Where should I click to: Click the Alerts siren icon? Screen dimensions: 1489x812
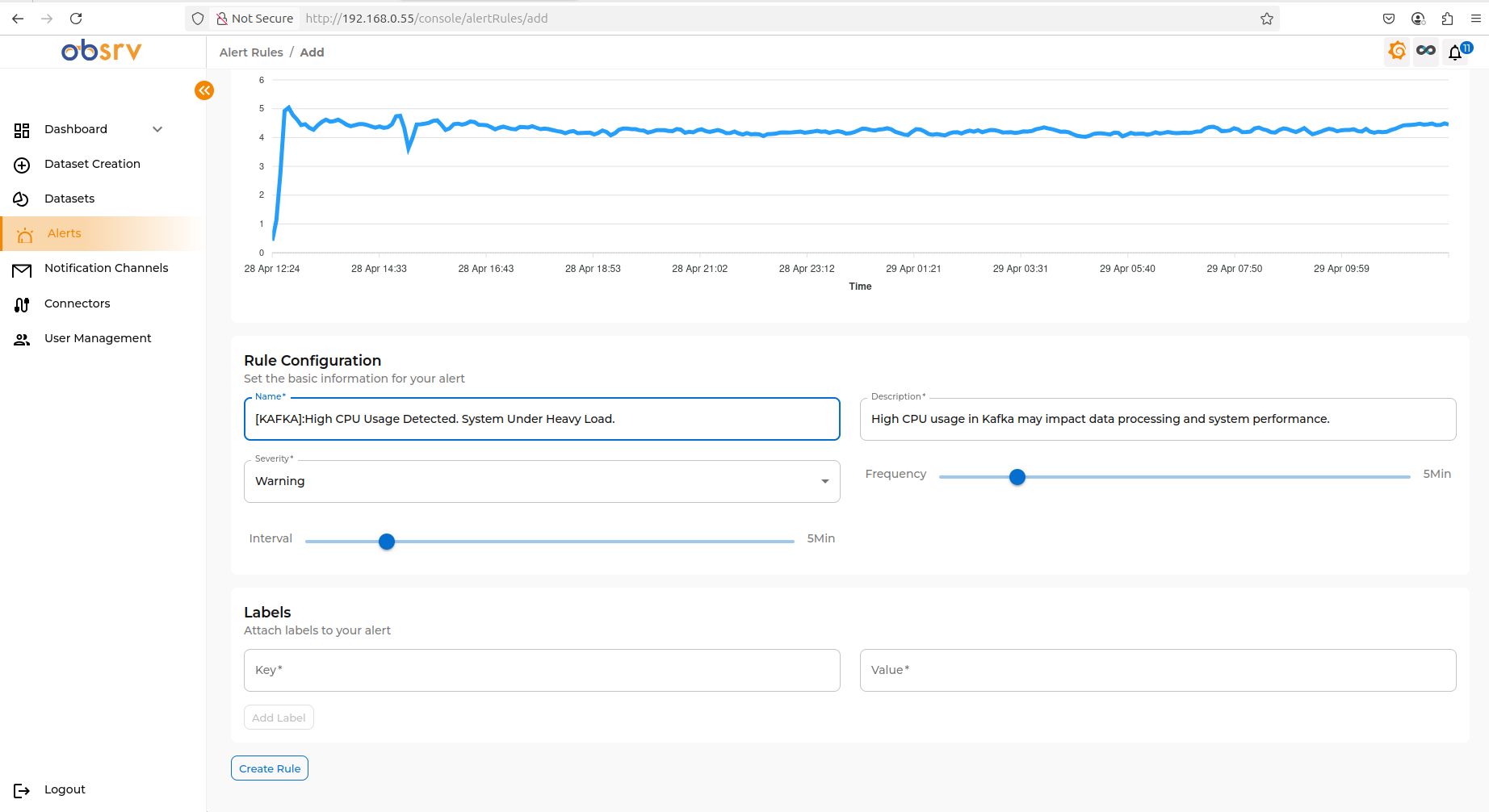coord(25,235)
